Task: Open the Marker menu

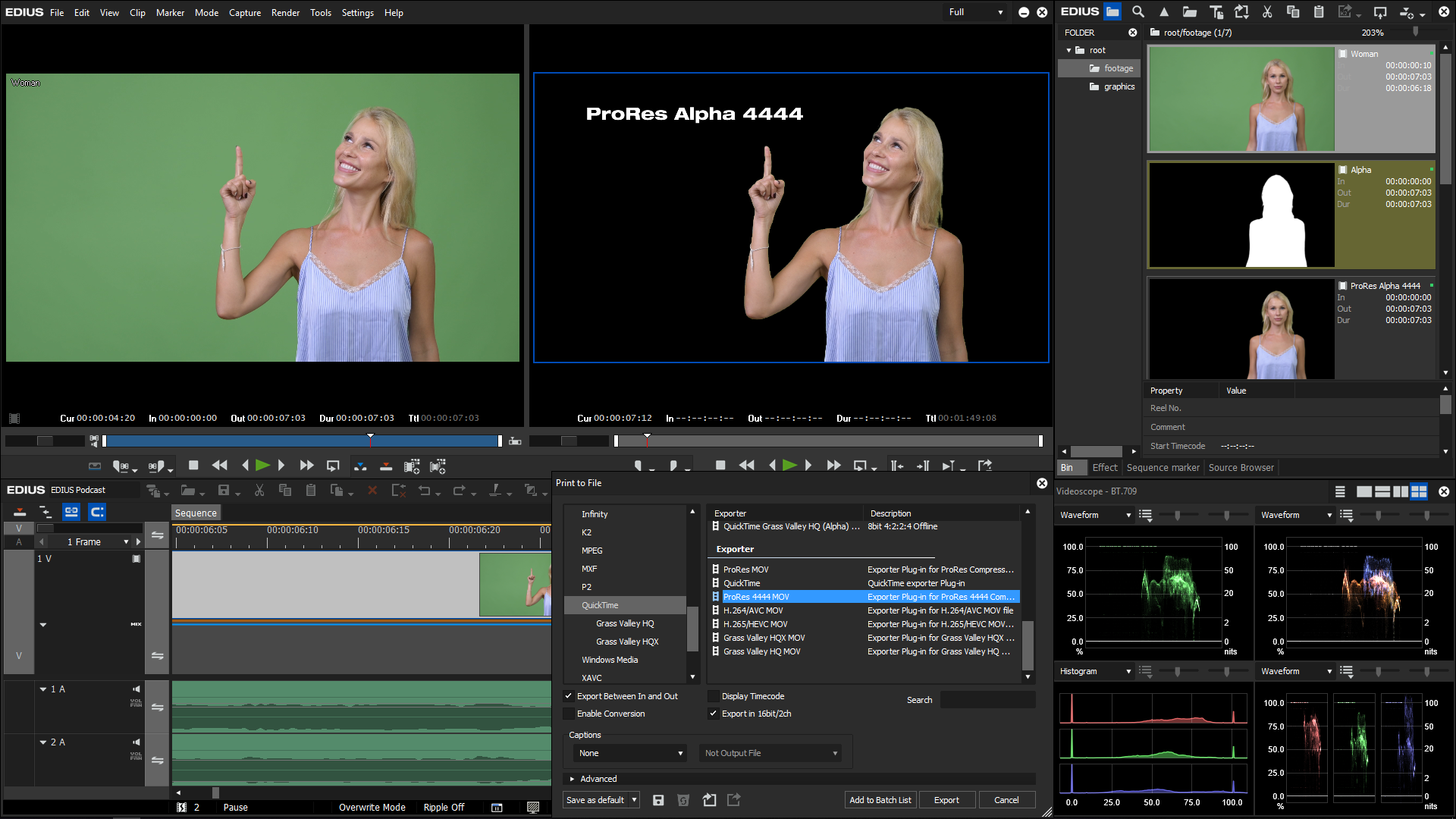Action: click(x=170, y=12)
